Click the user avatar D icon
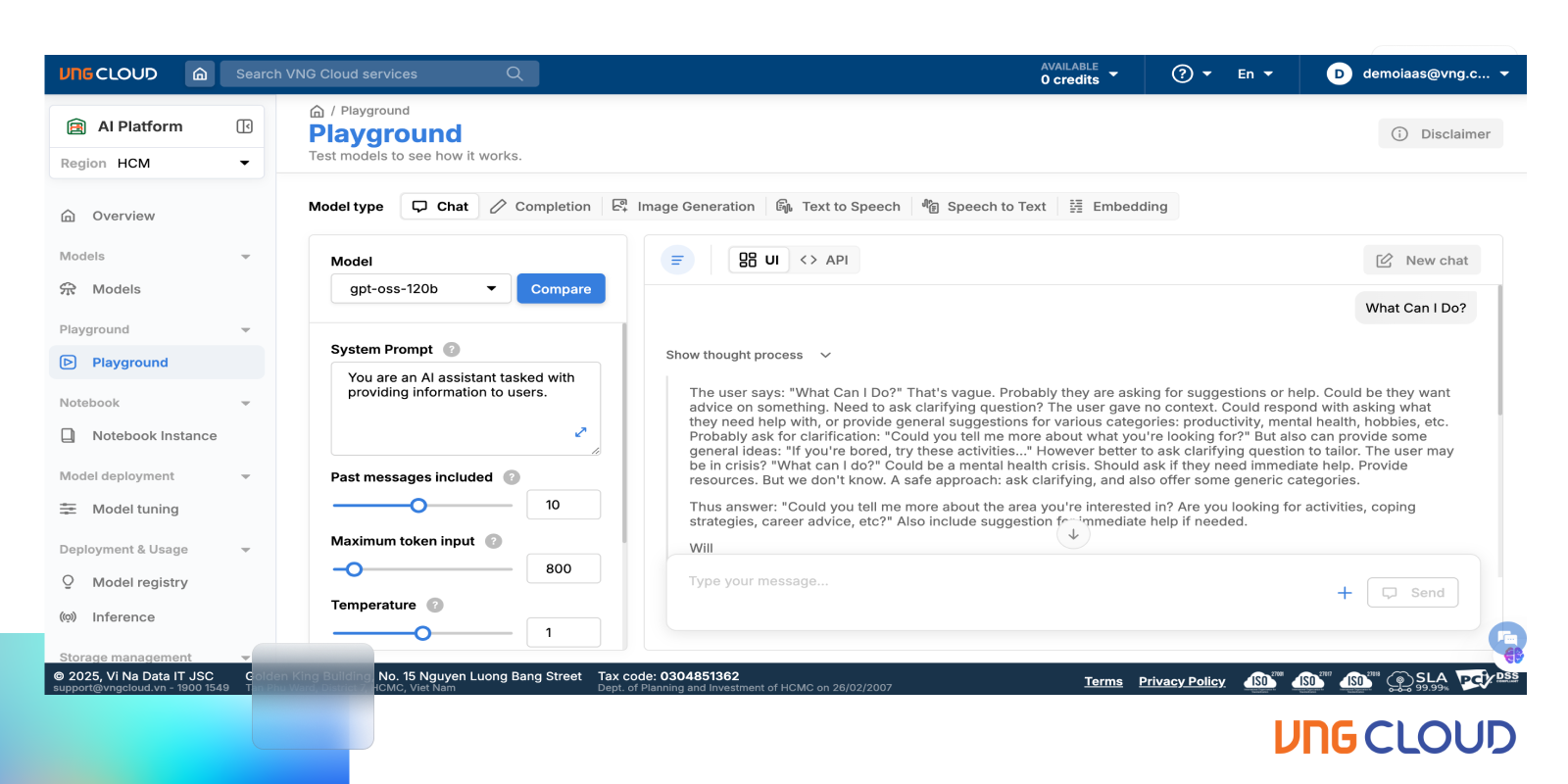Screen dimensions: 1568x784 [x=1339, y=73]
